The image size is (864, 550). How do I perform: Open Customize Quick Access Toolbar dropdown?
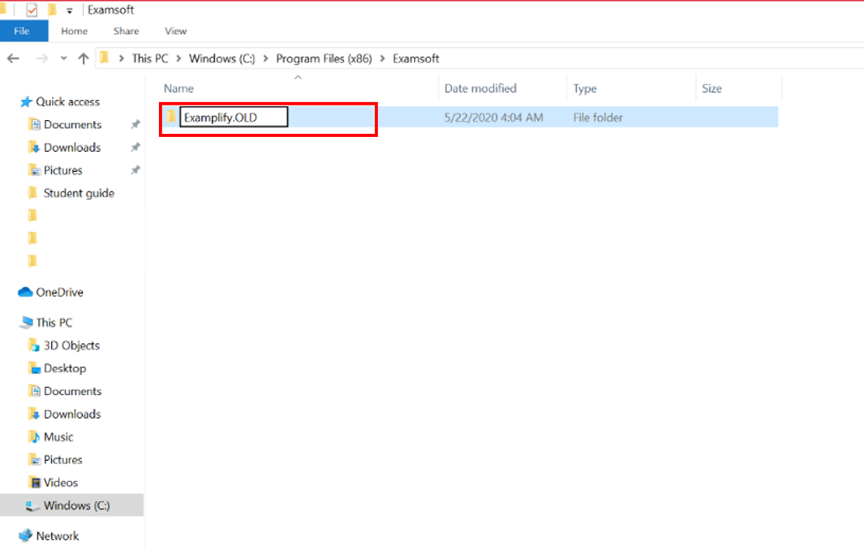[x=69, y=10]
